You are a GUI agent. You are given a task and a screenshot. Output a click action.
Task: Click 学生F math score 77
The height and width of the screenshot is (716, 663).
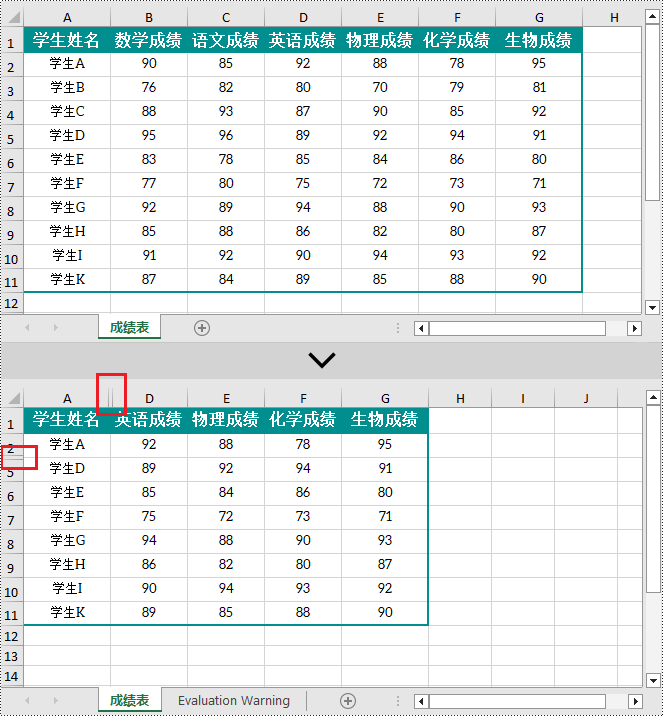click(x=148, y=184)
